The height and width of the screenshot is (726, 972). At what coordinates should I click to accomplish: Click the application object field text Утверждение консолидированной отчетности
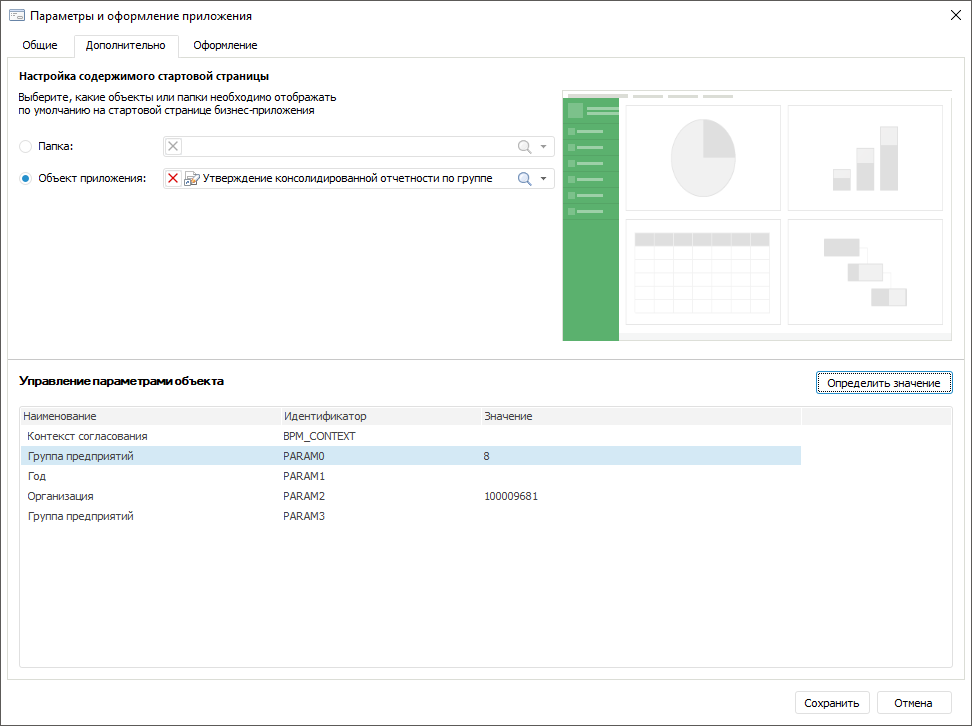point(347,179)
